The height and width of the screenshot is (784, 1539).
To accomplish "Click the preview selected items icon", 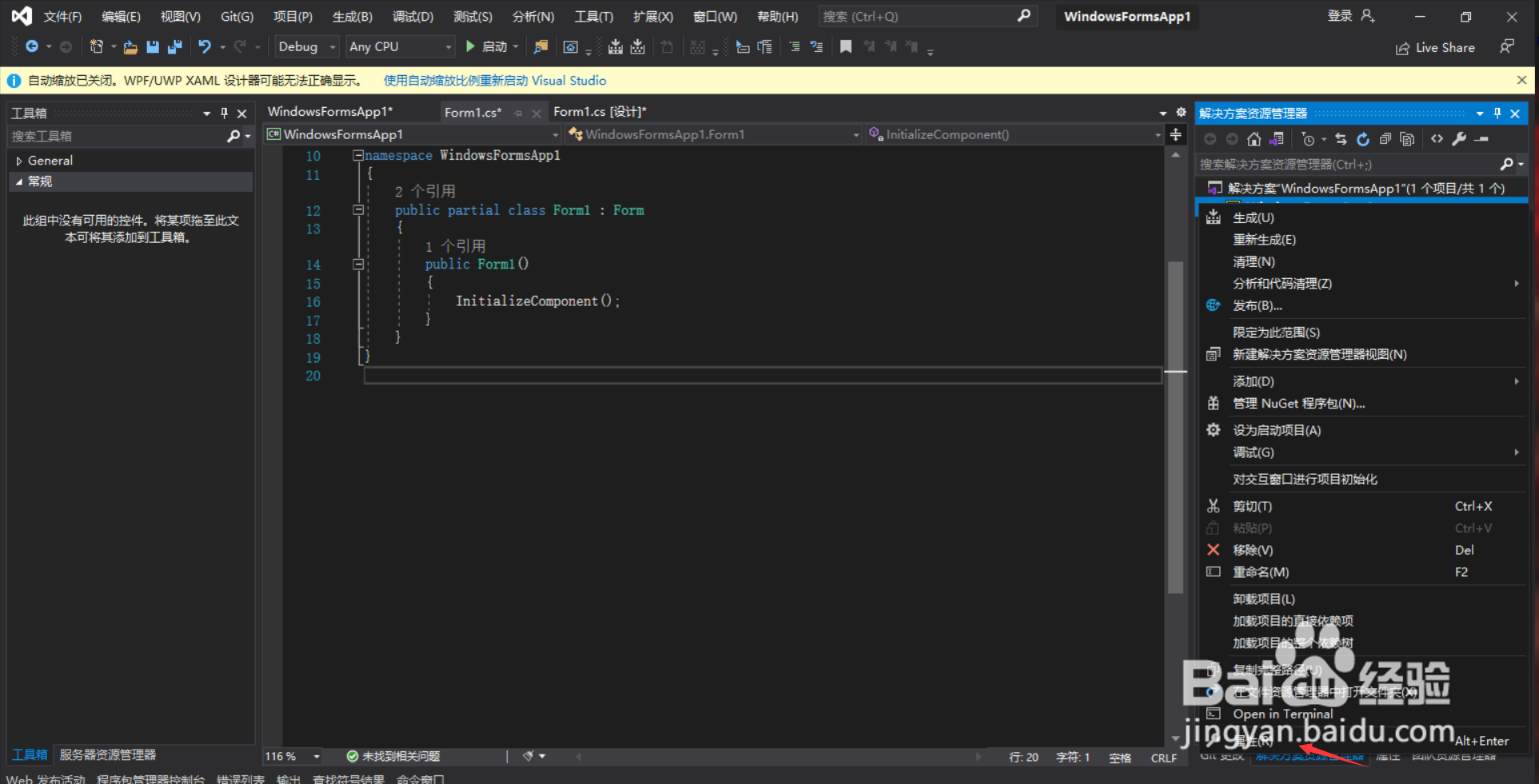I will [x=1481, y=139].
